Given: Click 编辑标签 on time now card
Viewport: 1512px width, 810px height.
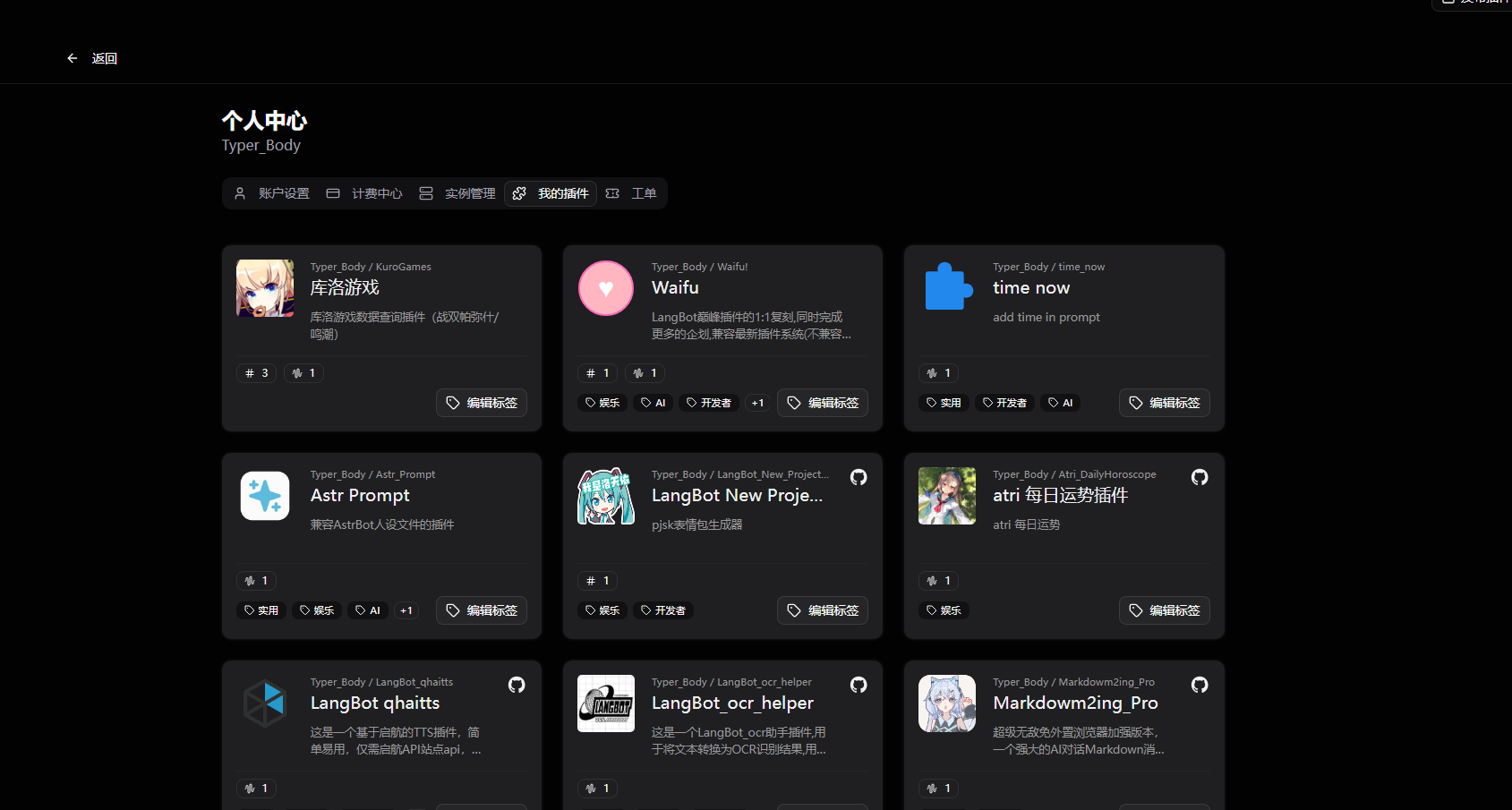Looking at the screenshot, I should click(x=1165, y=403).
